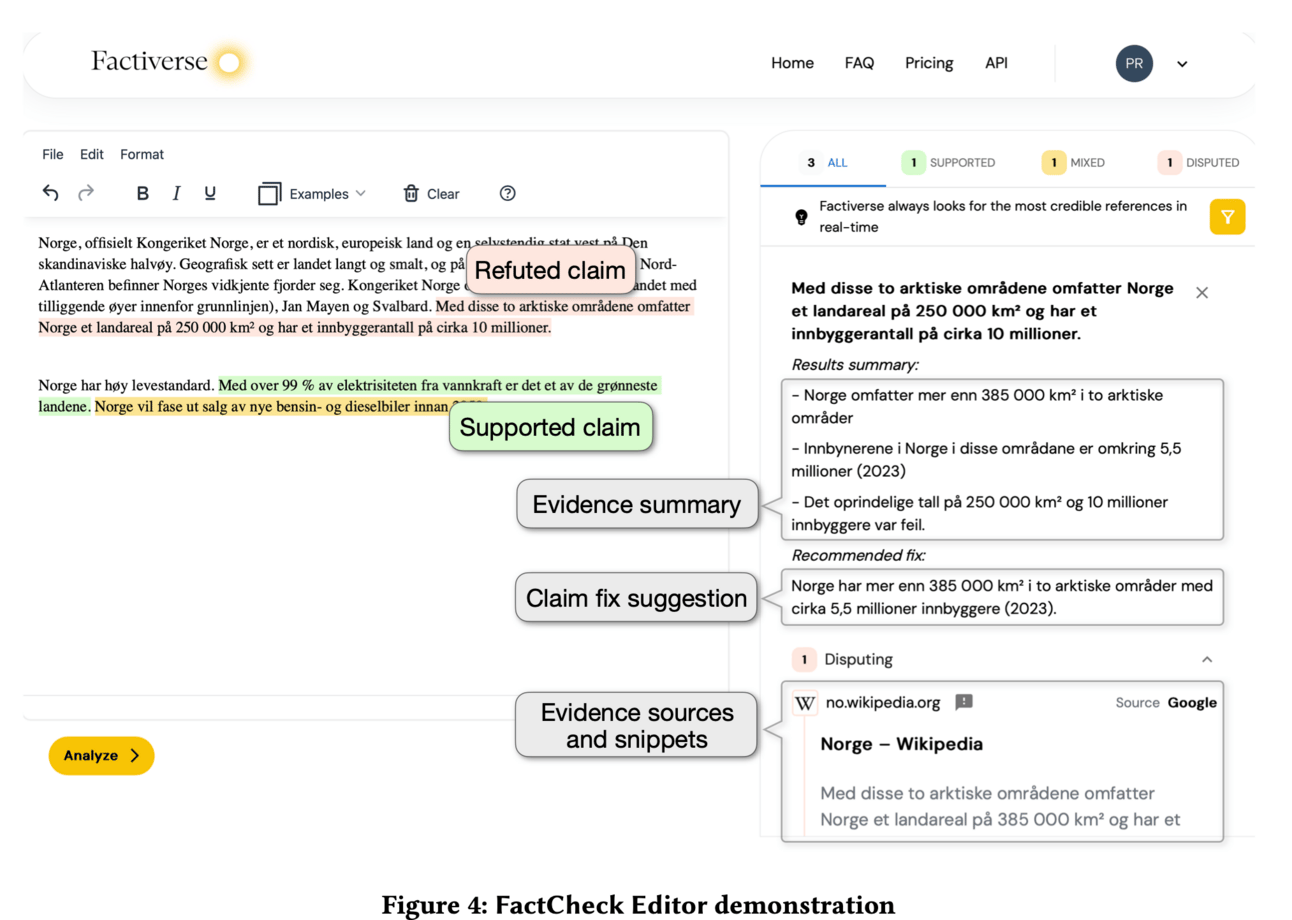
Task: Clear the editor text
Action: coord(431,194)
